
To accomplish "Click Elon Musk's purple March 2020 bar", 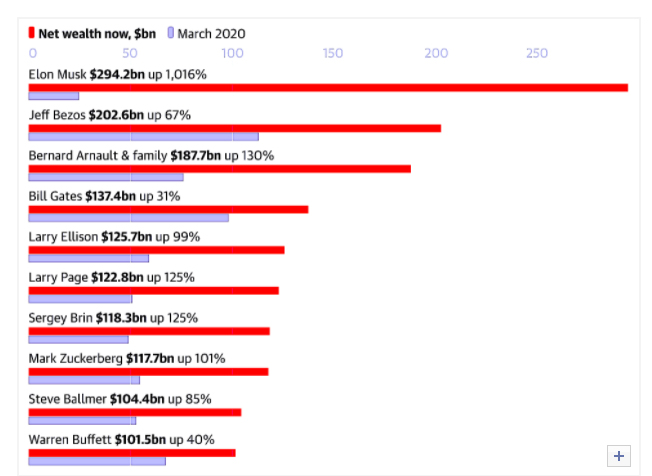I will pos(54,96).
